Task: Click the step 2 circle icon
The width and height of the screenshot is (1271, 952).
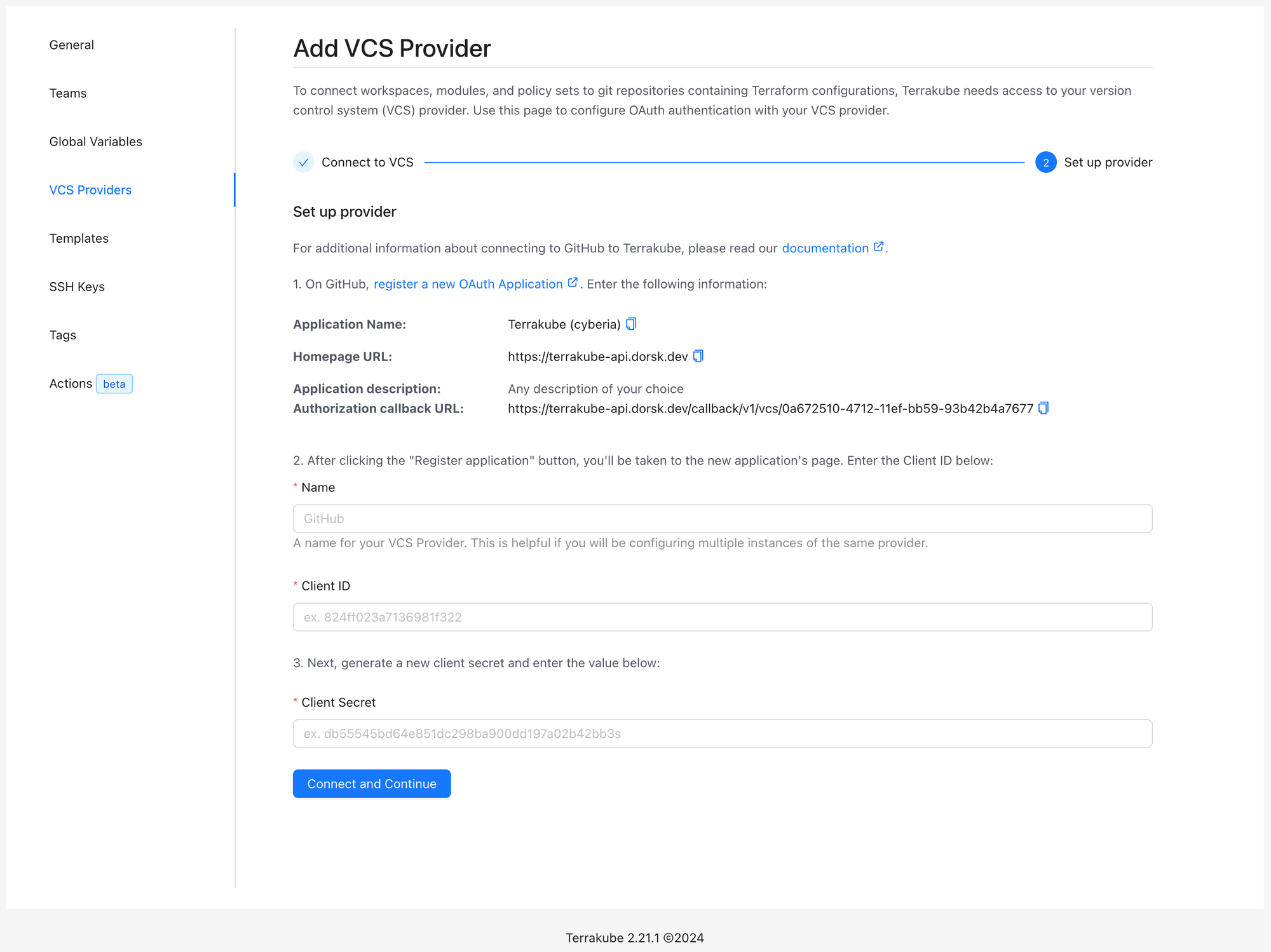Action: pos(1045,163)
